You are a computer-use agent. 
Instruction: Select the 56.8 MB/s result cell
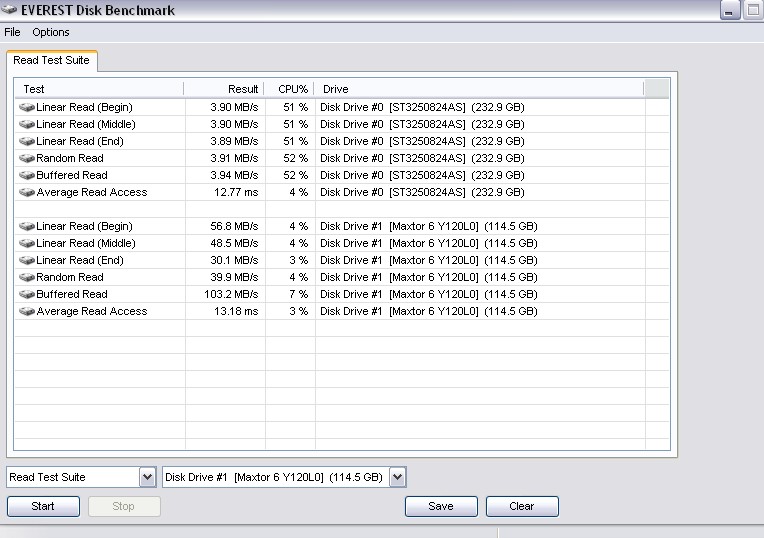(x=234, y=227)
